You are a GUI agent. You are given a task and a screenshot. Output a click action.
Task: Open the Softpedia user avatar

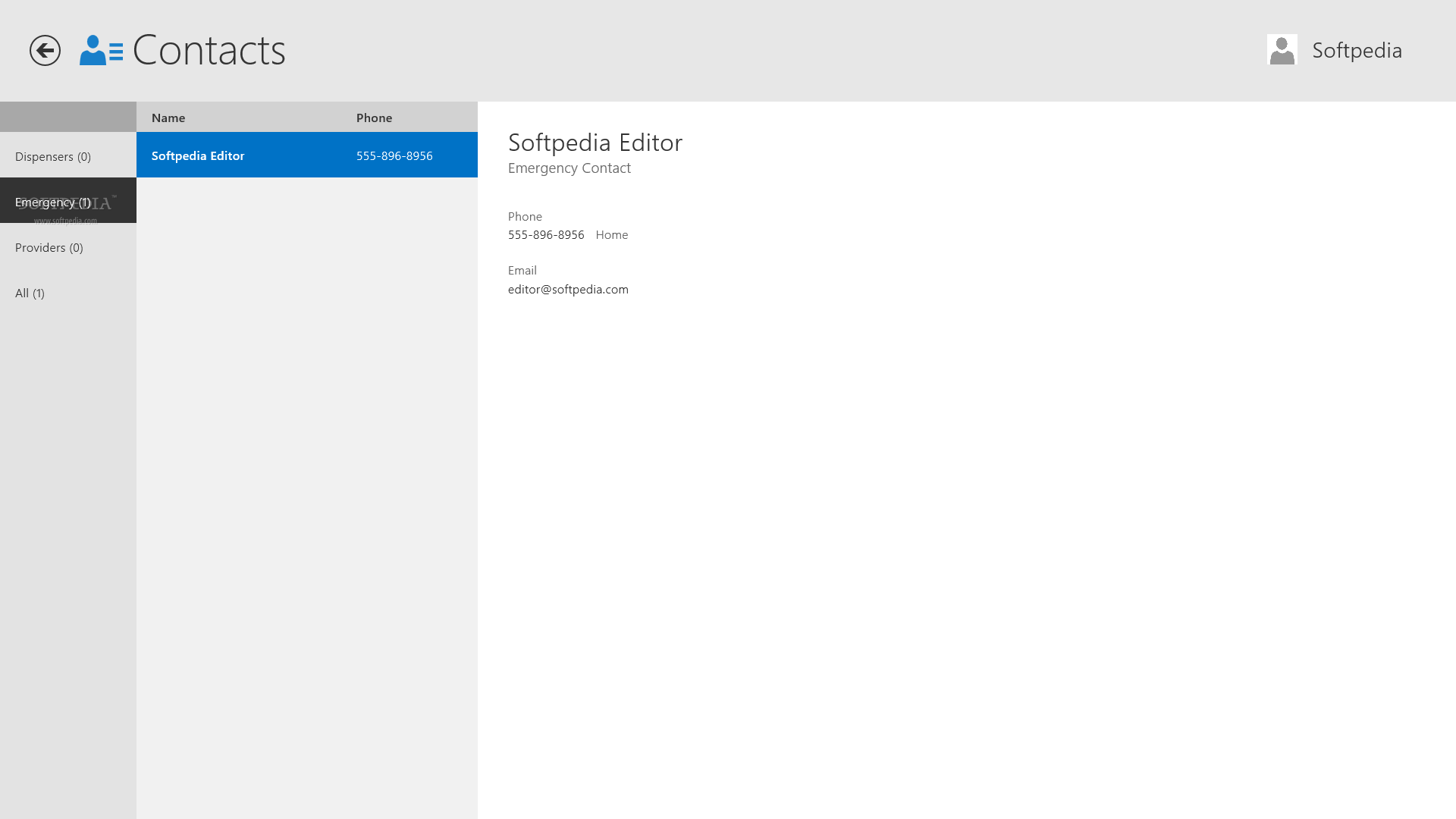pyautogui.click(x=1282, y=49)
